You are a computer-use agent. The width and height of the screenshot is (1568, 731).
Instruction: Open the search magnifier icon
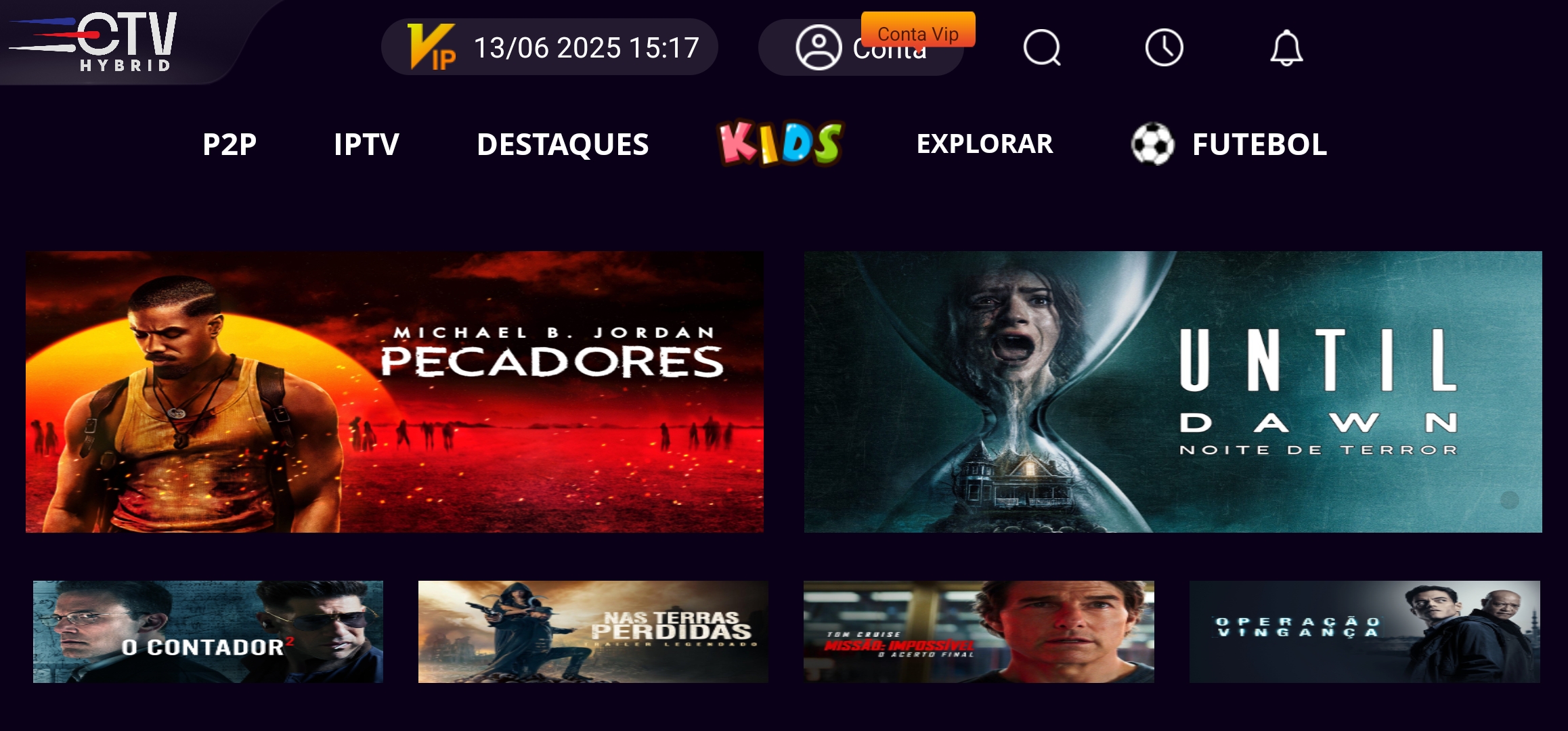pyautogui.click(x=1042, y=47)
